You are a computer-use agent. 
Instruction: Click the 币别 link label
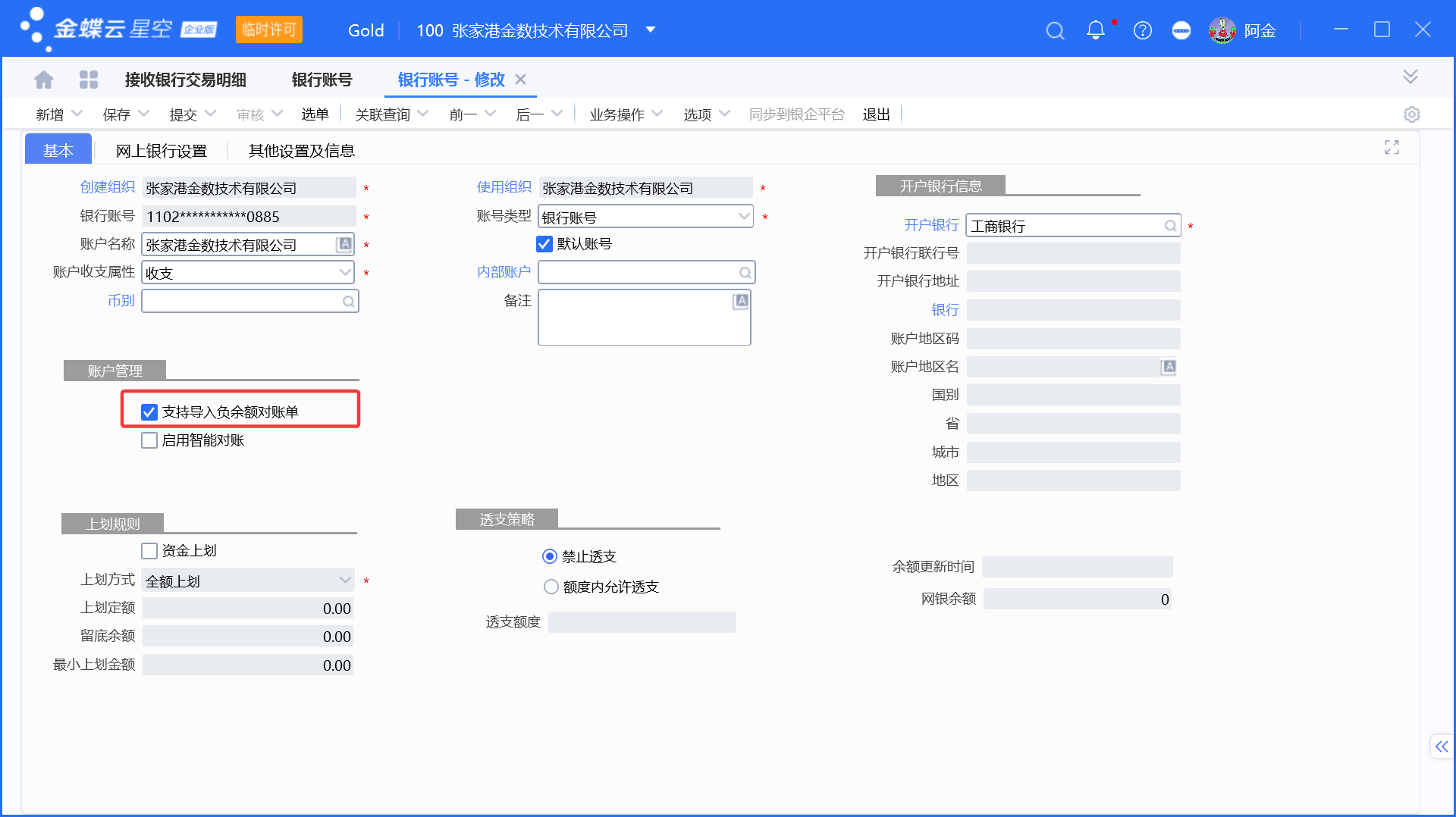[x=121, y=301]
